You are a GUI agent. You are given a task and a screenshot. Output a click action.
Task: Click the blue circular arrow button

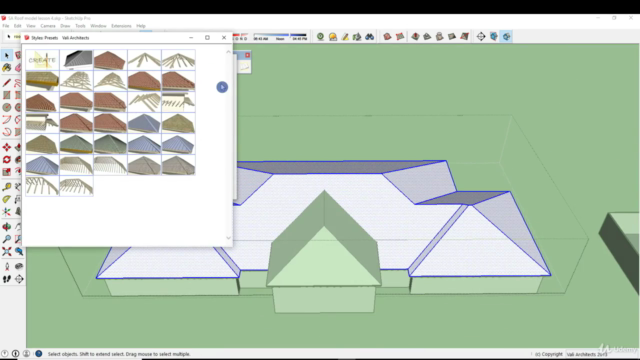[x=222, y=87]
